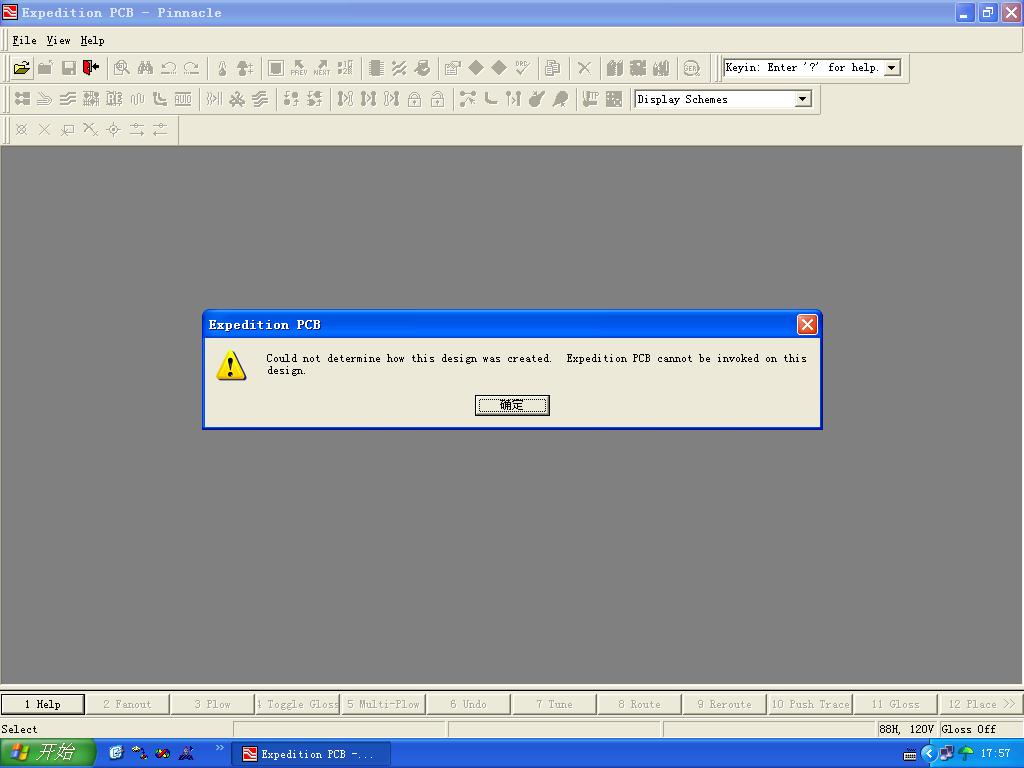Click the magnifier over document toolbar icon

point(121,67)
